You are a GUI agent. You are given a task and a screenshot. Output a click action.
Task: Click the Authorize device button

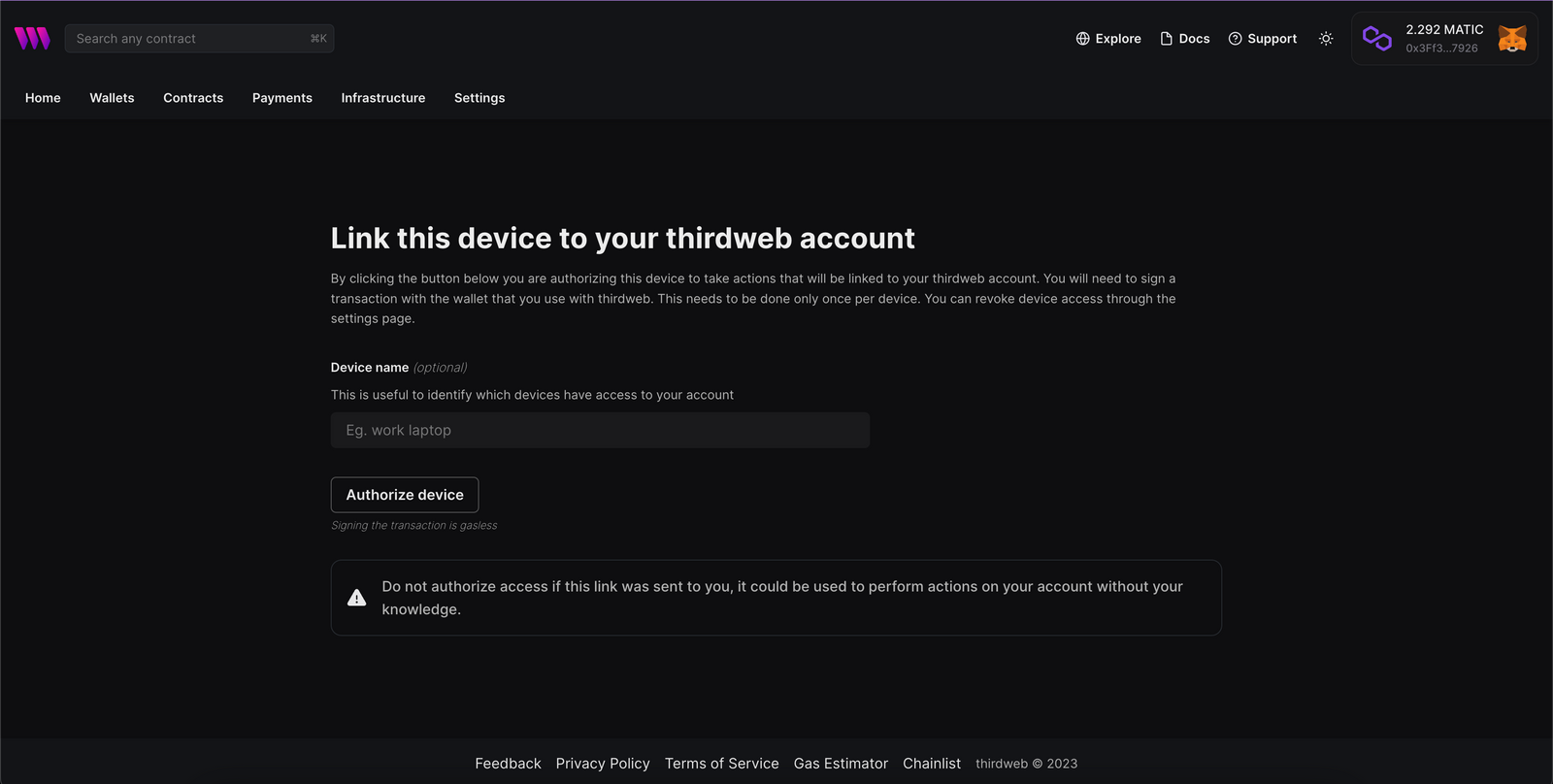pyautogui.click(x=404, y=495)
